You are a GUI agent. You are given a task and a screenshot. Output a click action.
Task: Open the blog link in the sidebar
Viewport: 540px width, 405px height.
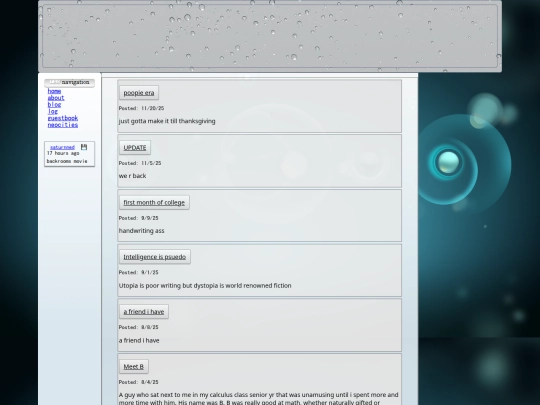pyautogui.click(x=54, y=104)
